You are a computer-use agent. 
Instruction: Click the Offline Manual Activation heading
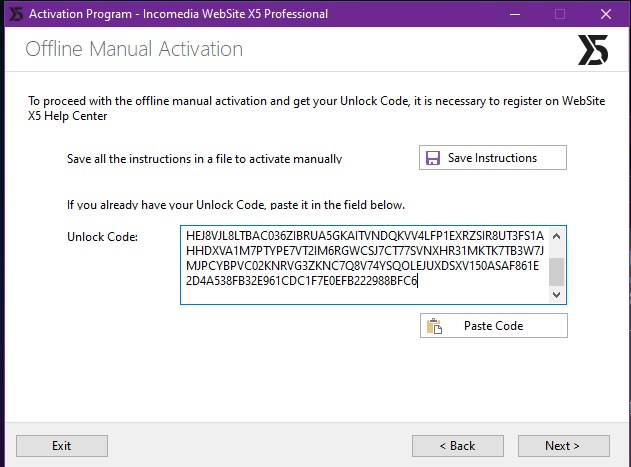pos(134,49)
